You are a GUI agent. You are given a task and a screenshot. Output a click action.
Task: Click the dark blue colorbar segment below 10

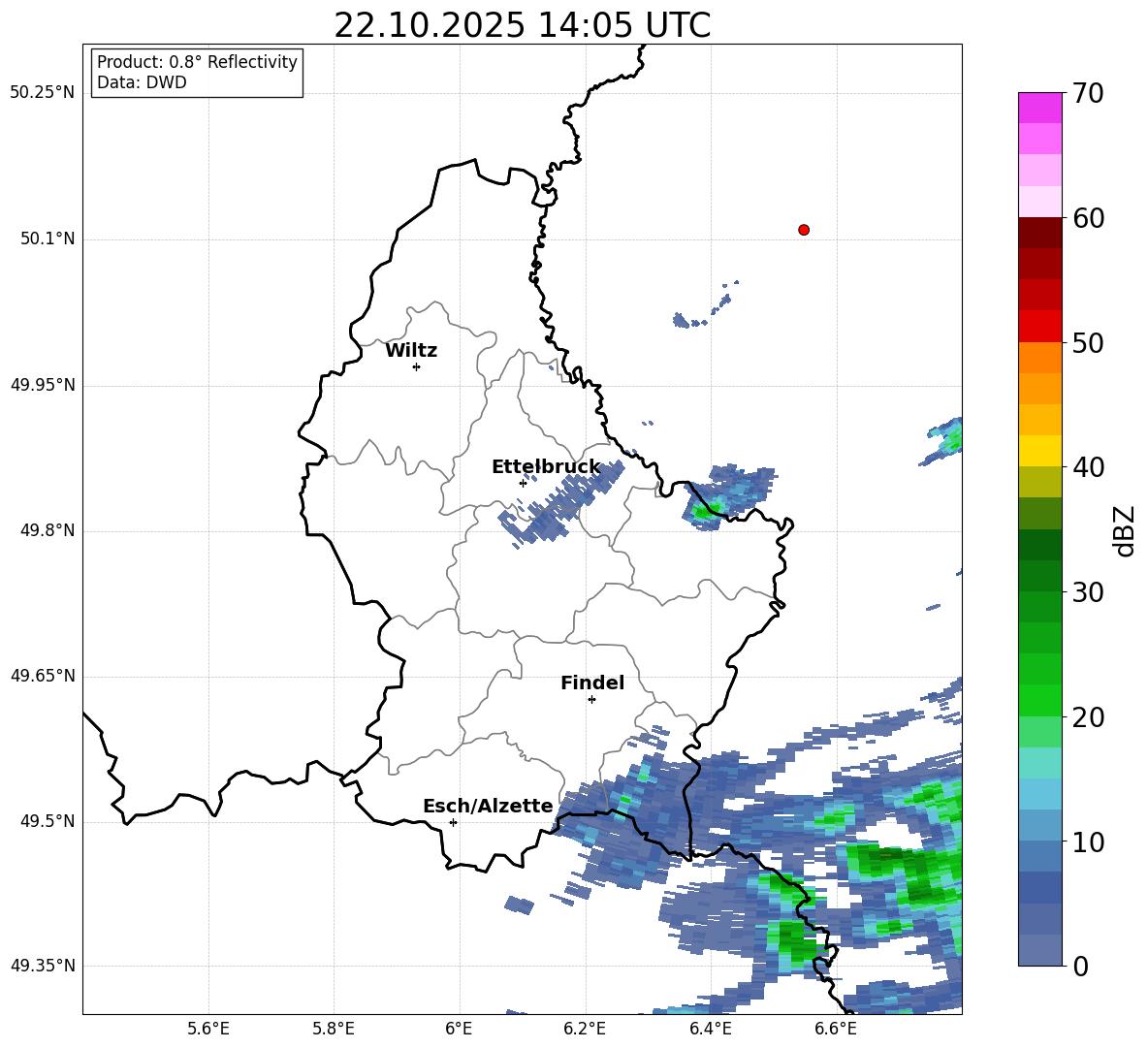(x=1039, y=887)
